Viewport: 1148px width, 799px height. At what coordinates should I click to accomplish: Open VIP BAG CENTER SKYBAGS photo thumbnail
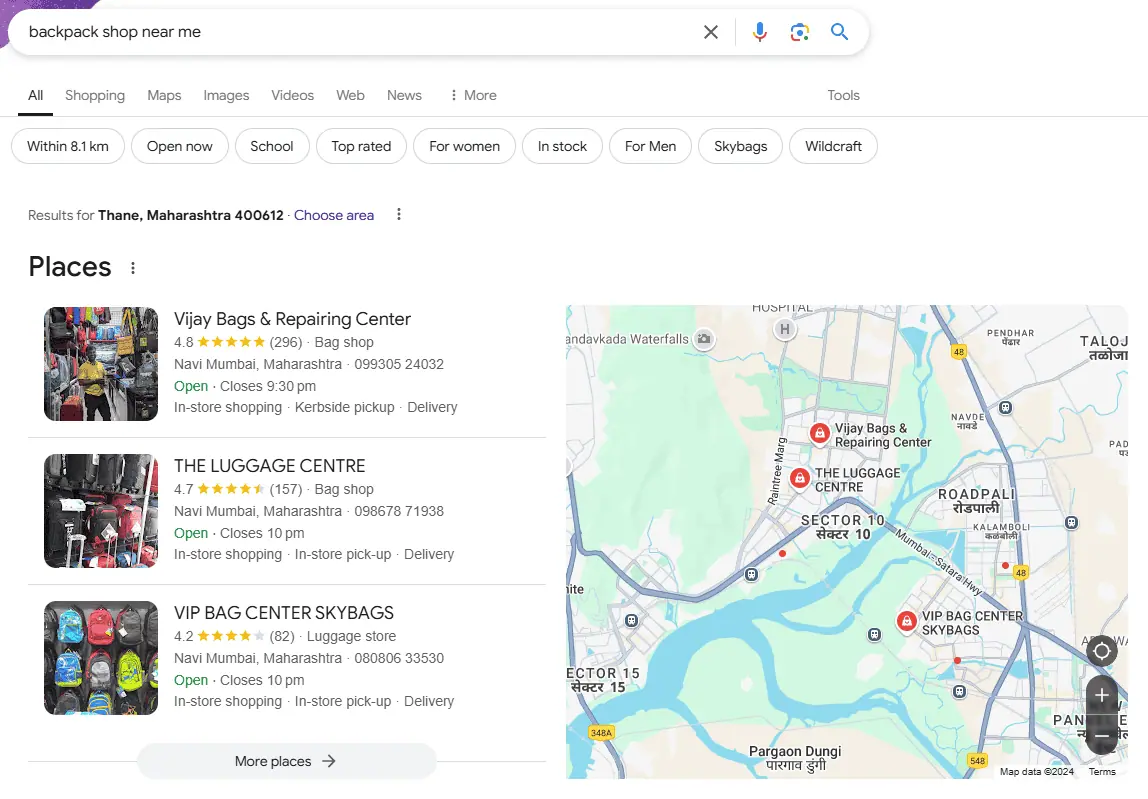pyautogui.click(x=101, y=658)
